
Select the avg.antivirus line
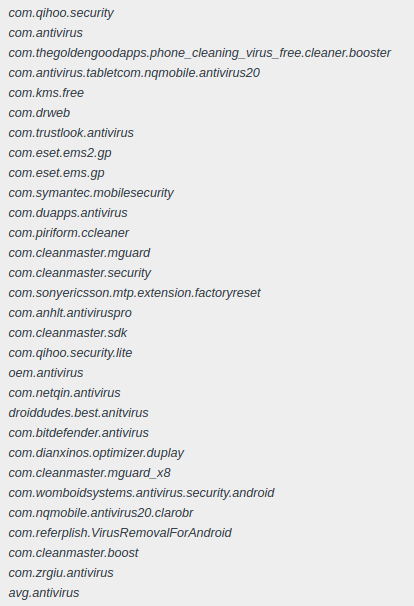[44, 593]
